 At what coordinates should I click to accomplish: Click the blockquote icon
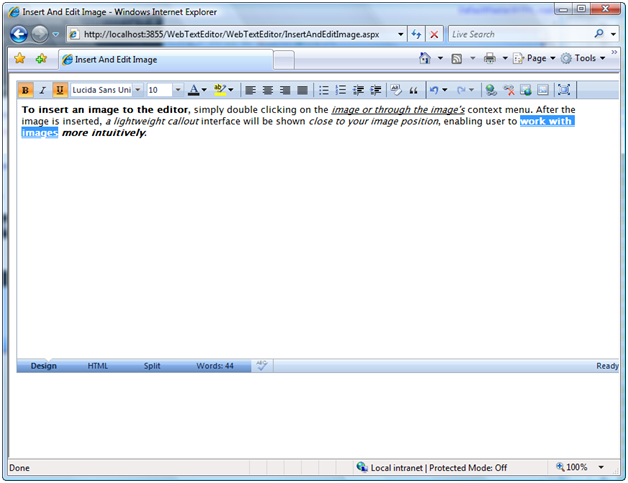411,90
